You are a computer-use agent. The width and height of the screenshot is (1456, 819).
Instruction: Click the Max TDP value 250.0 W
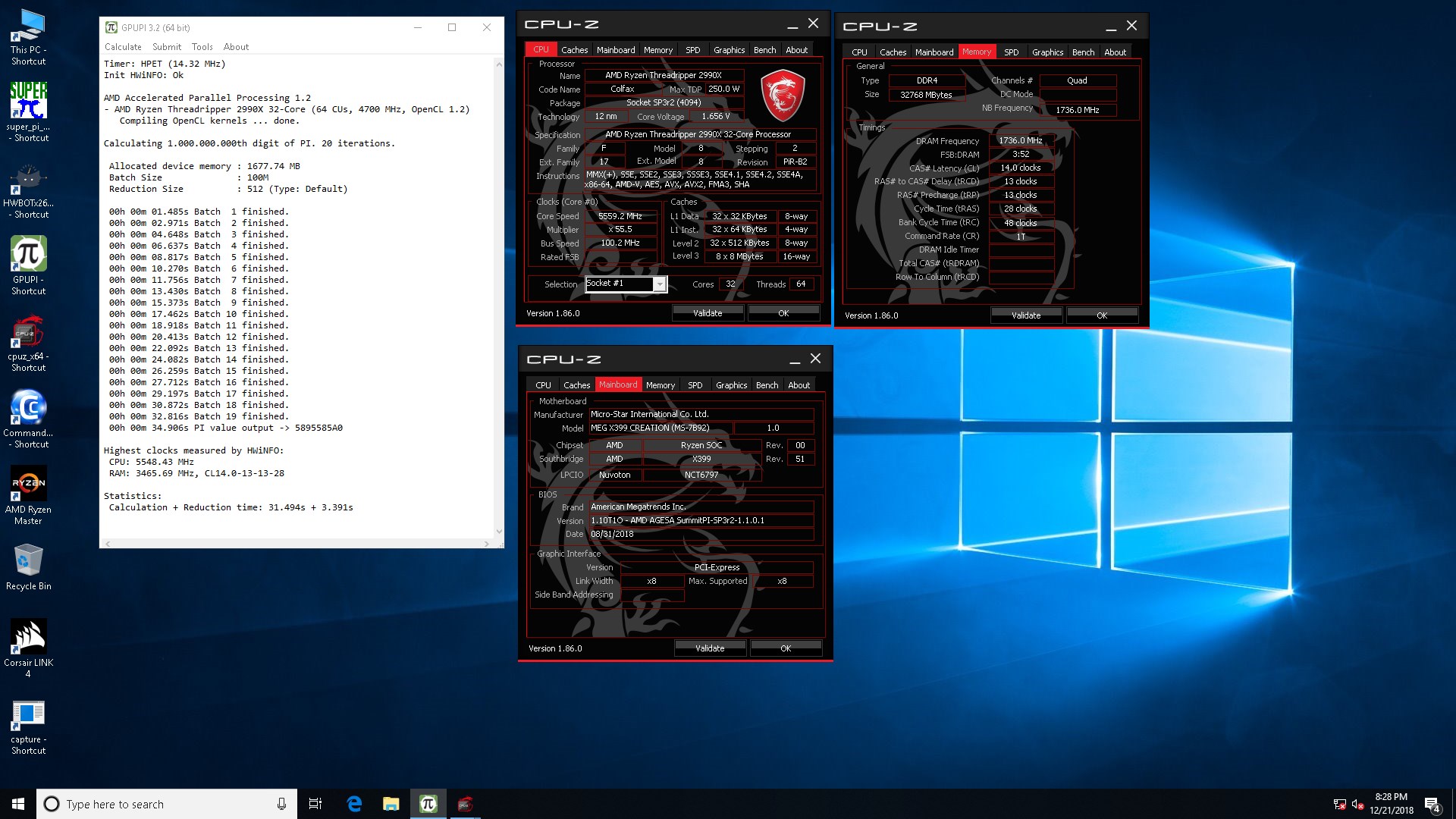(x=723, y=89)
